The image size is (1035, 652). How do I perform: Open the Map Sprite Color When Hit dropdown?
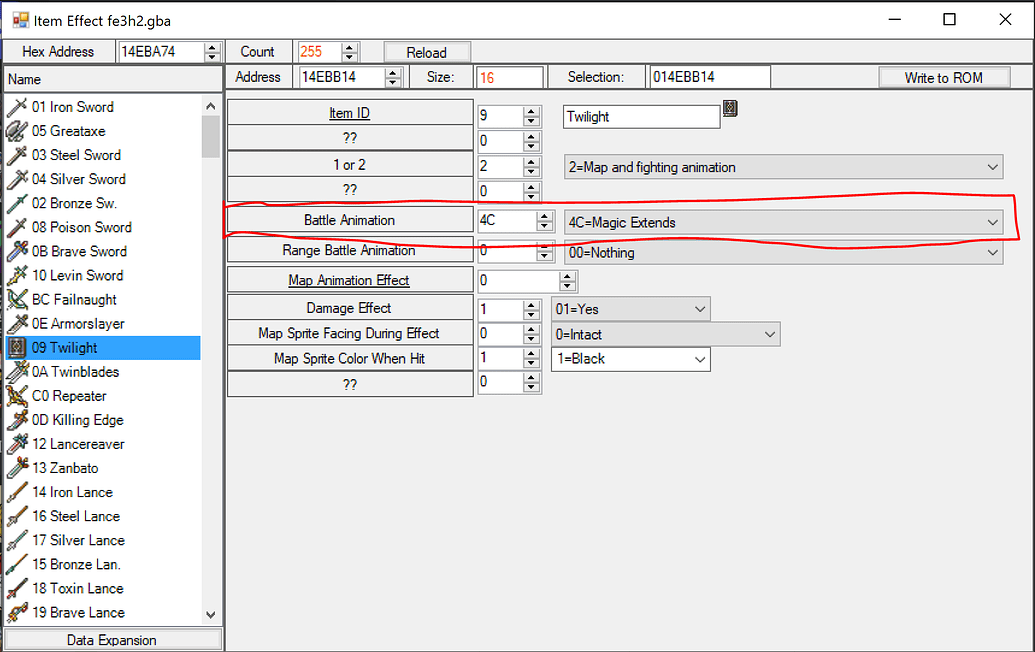point(698,357)
